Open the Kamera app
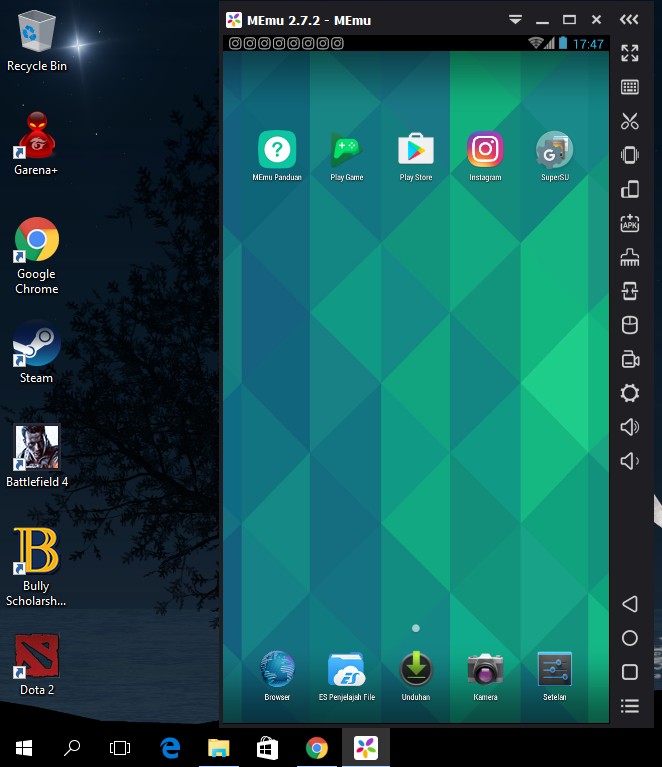662x767 pixels. point(485,676)
